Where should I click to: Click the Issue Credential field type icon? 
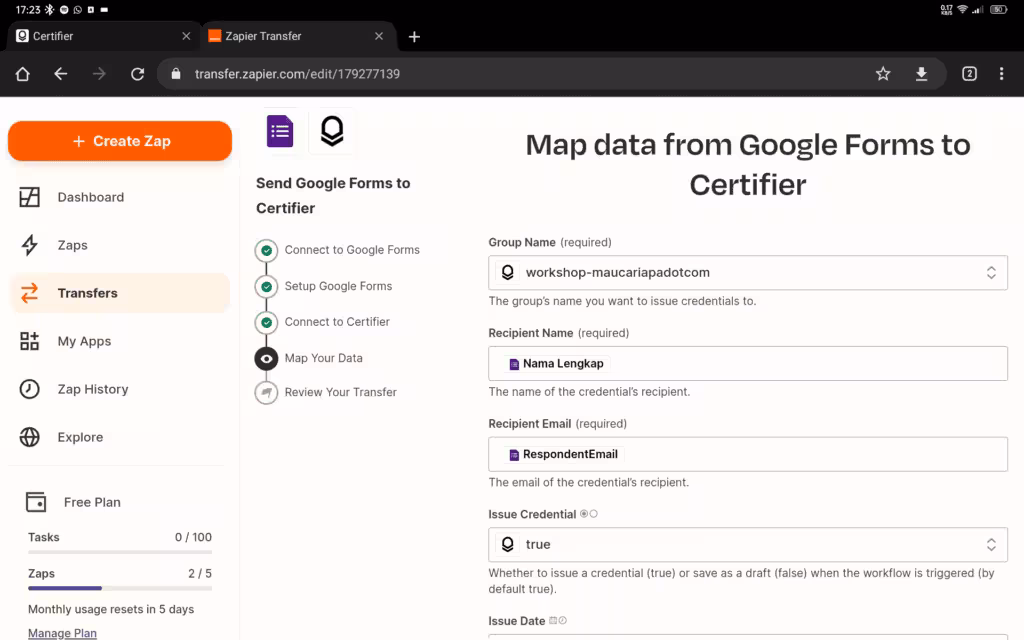tap(588, 514)
